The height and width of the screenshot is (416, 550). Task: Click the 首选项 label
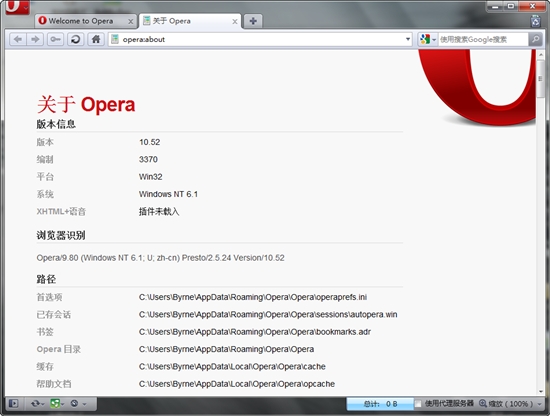(x=49, y=297)
